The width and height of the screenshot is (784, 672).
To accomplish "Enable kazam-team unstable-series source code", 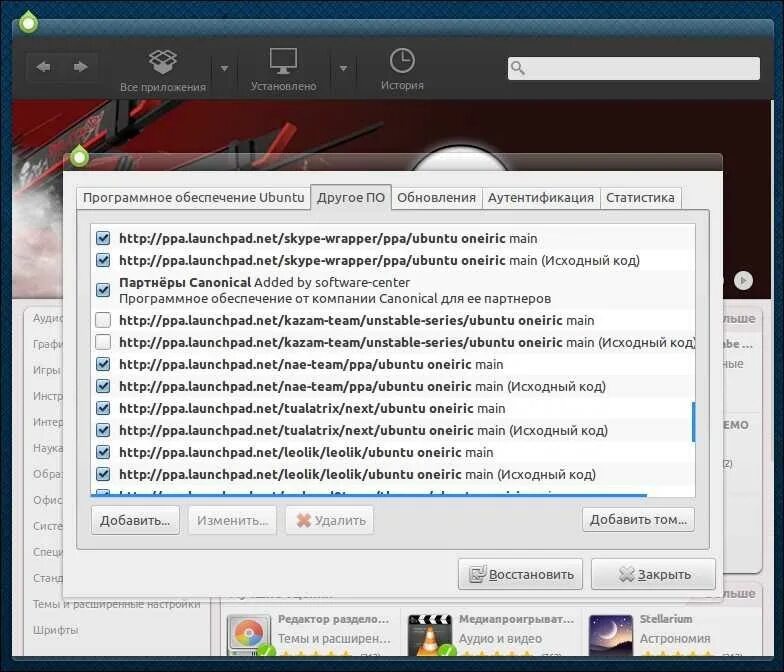I will click(x=103, y=342).
